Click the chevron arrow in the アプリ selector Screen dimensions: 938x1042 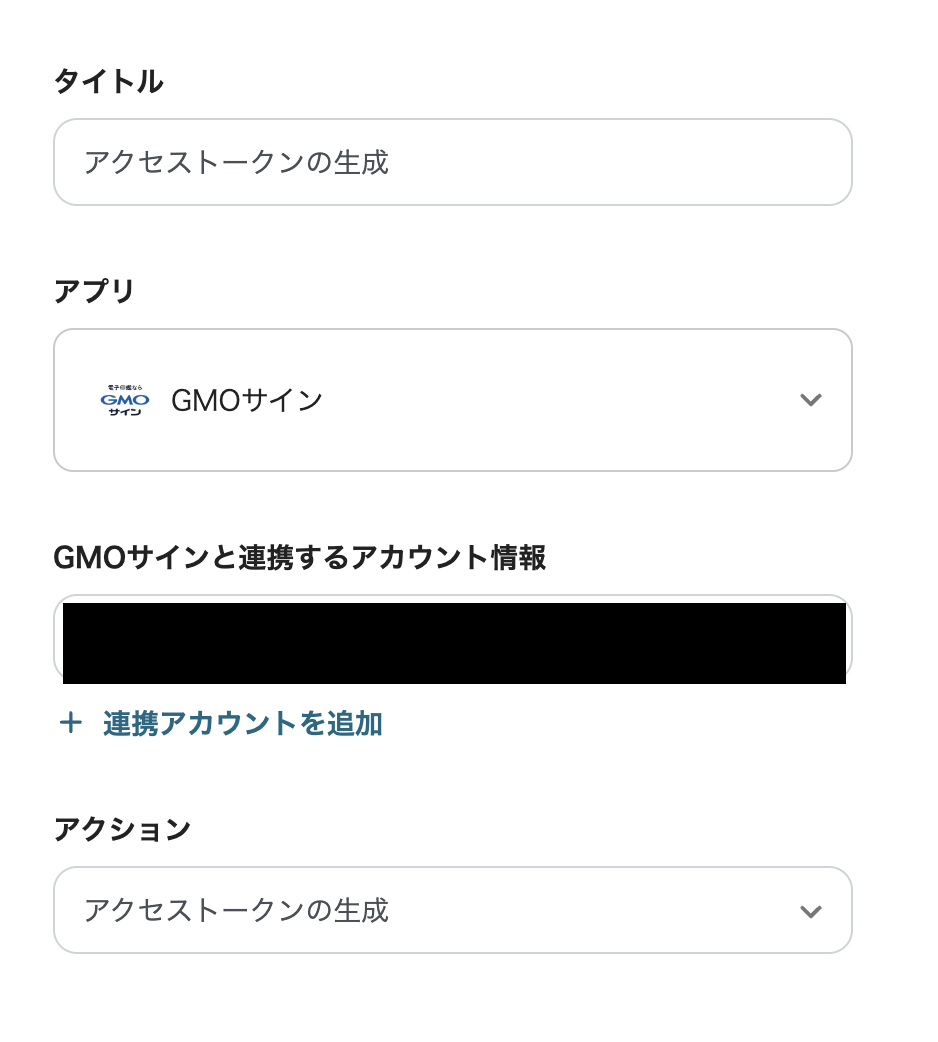(810, 400)
